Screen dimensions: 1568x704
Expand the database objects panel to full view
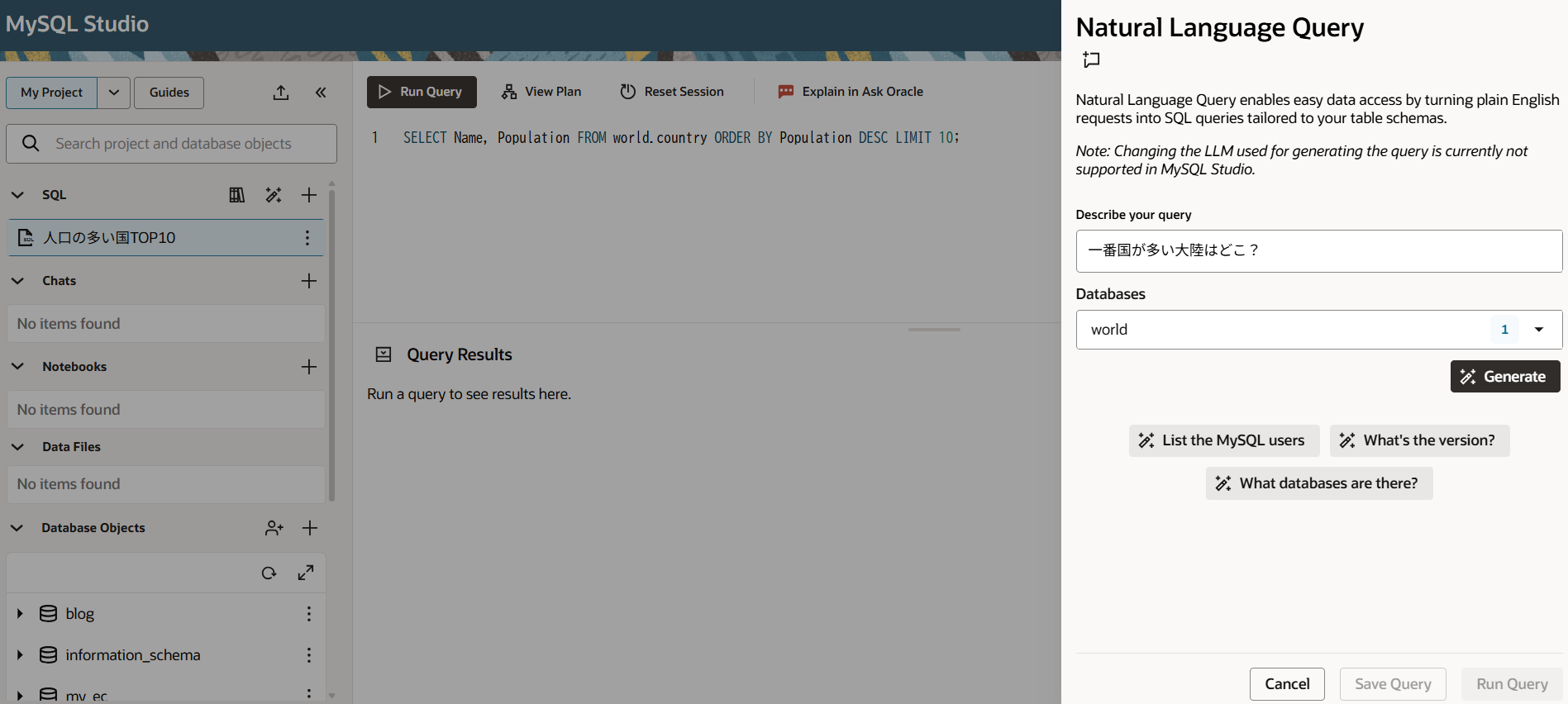306,573
